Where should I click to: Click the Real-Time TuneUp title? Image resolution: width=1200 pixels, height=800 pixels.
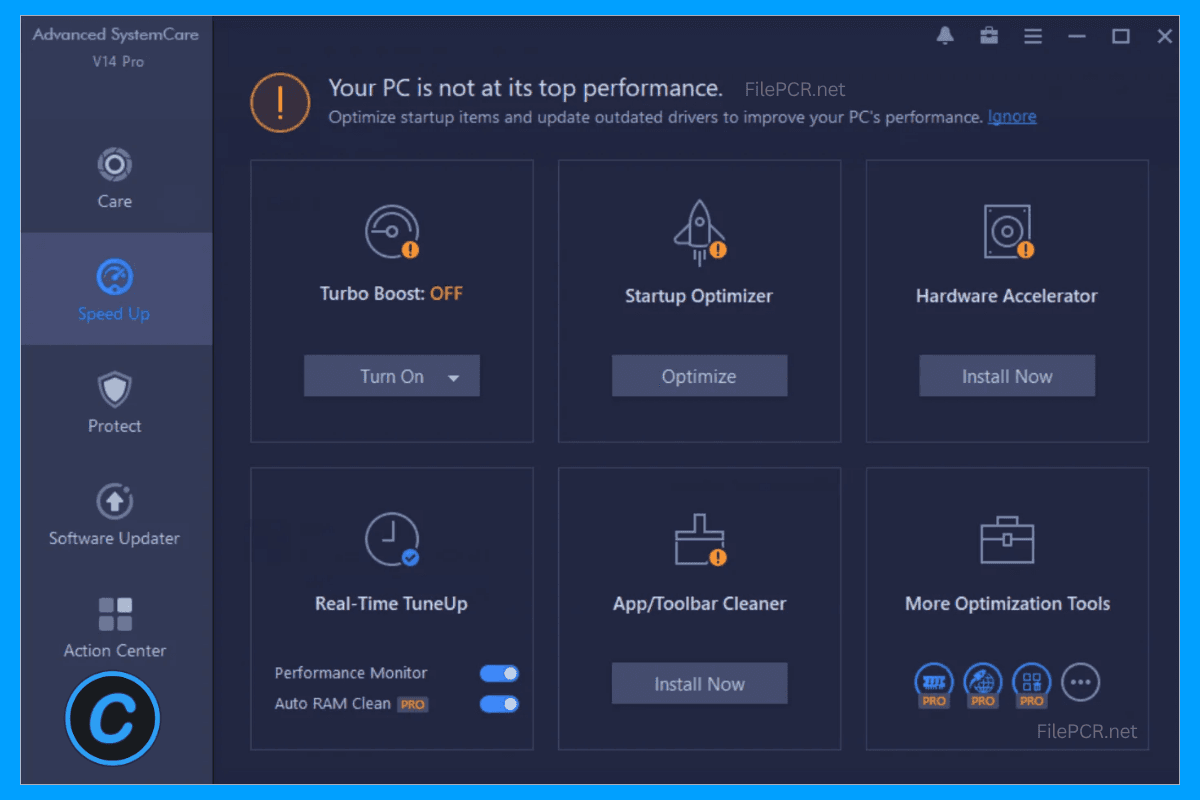tap(391, 604)
